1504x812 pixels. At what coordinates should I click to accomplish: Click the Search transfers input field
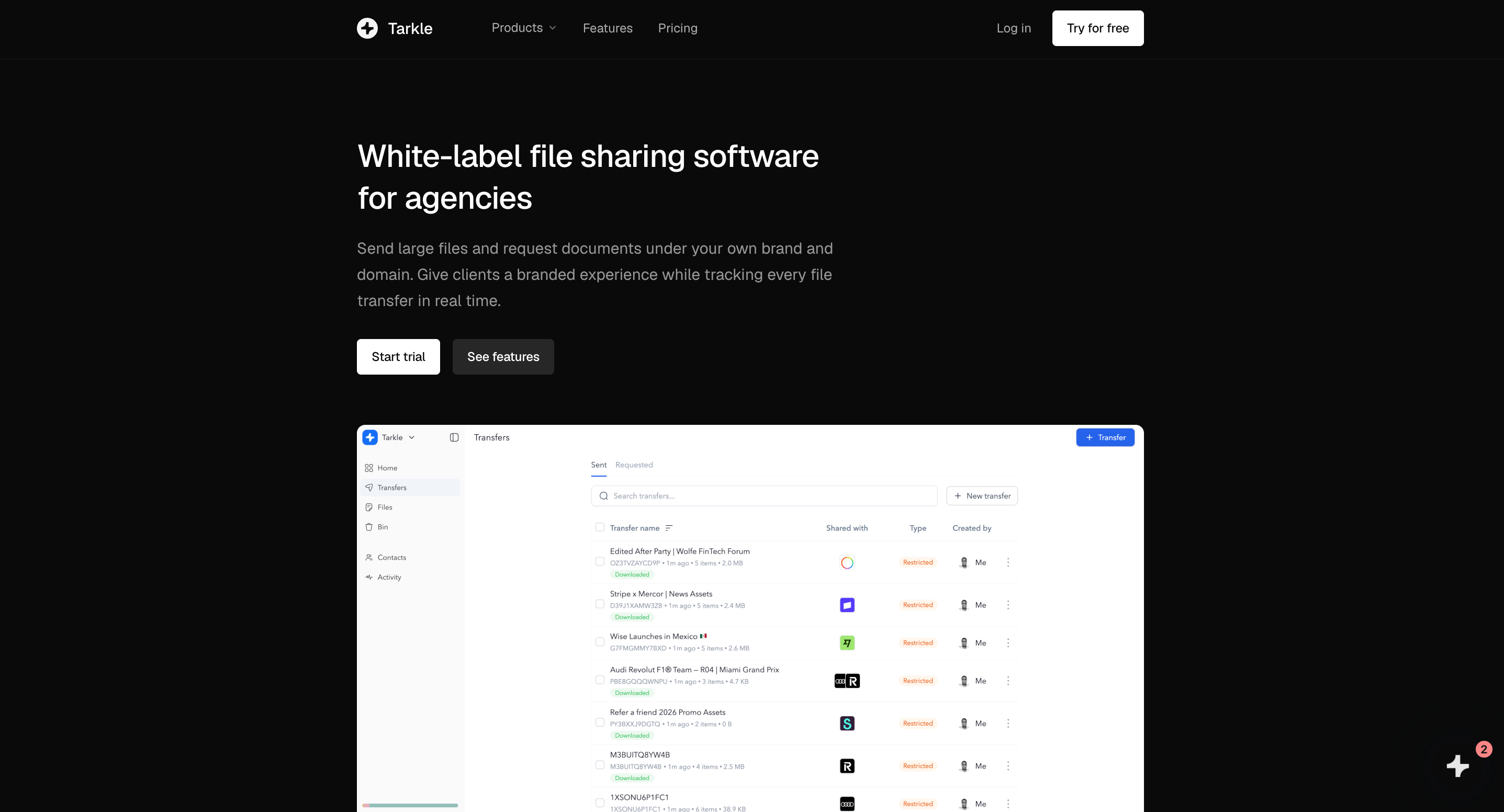click(764, 495)
